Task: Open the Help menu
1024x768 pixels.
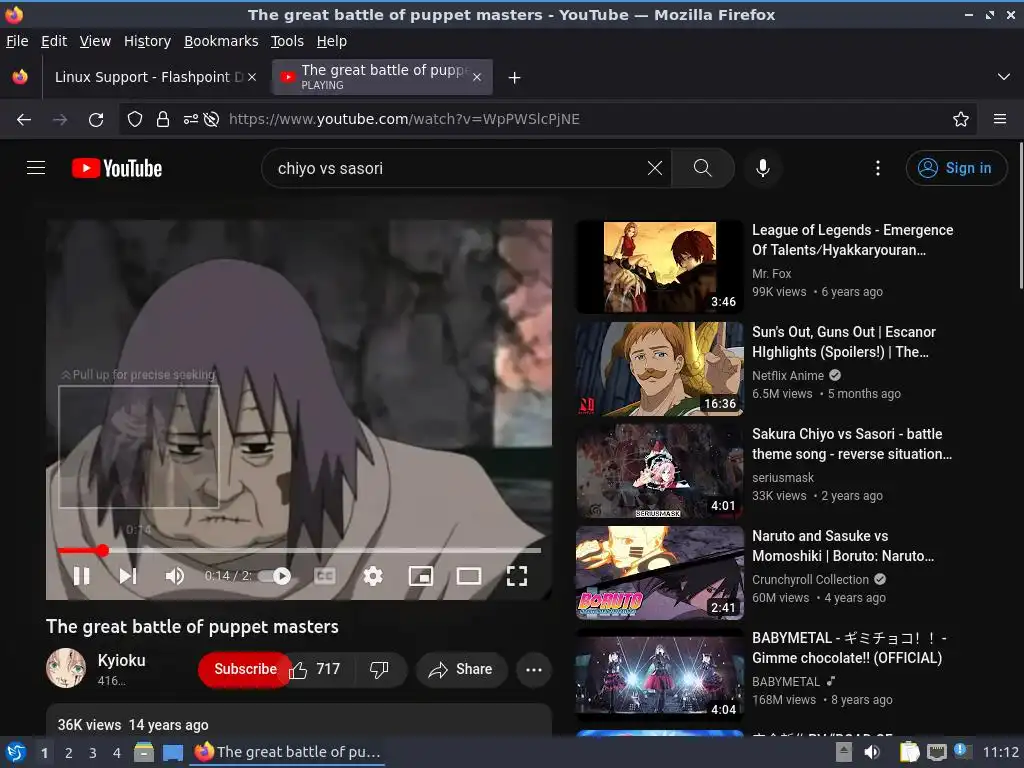Action: [x=332, y=41]
